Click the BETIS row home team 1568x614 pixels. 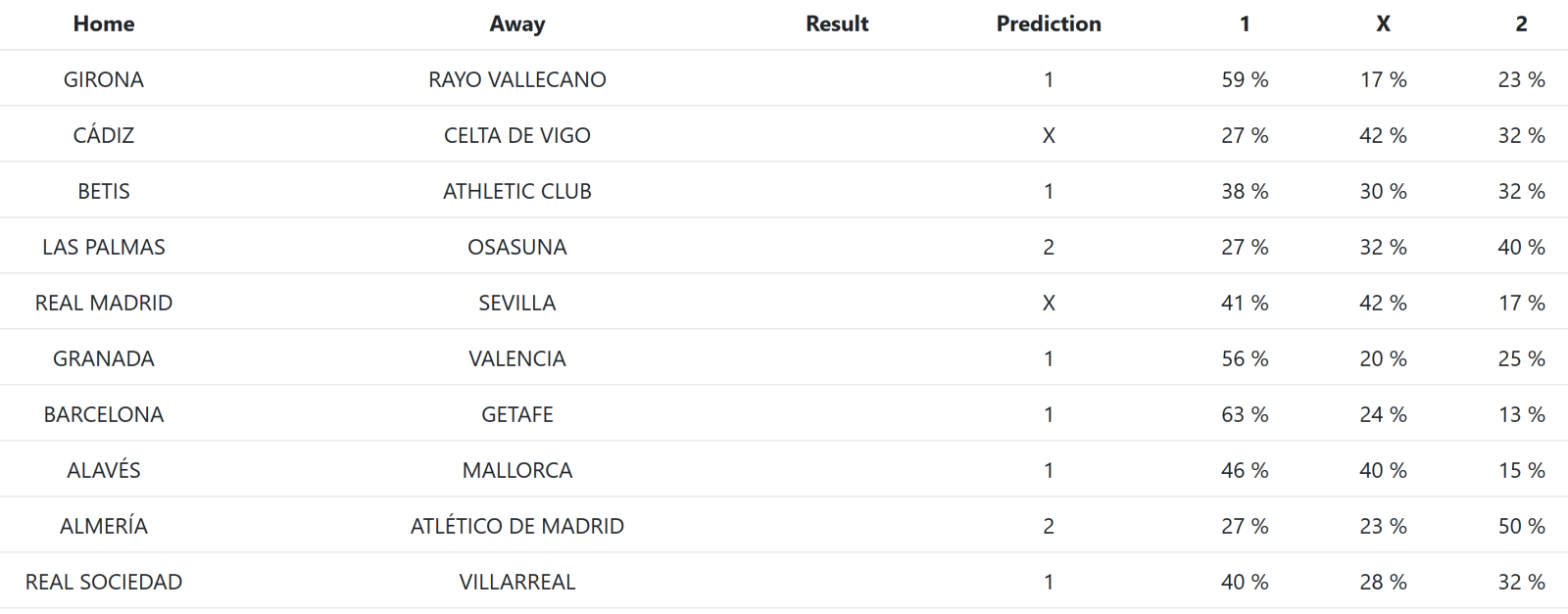104,191
